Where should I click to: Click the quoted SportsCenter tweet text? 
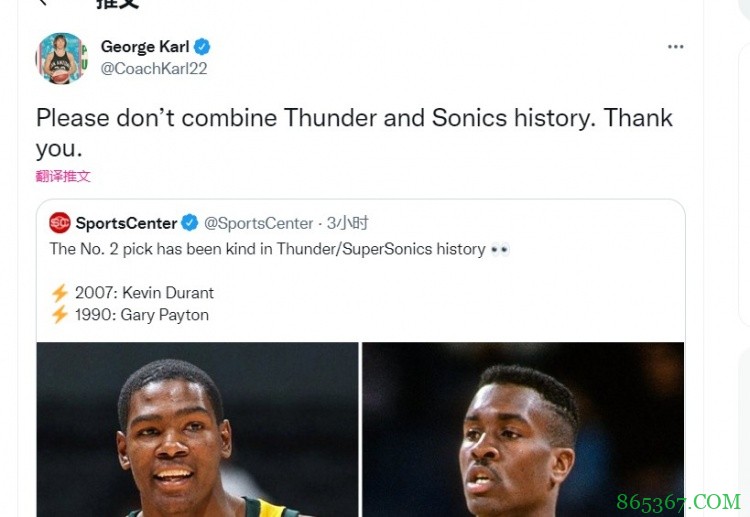267,249
